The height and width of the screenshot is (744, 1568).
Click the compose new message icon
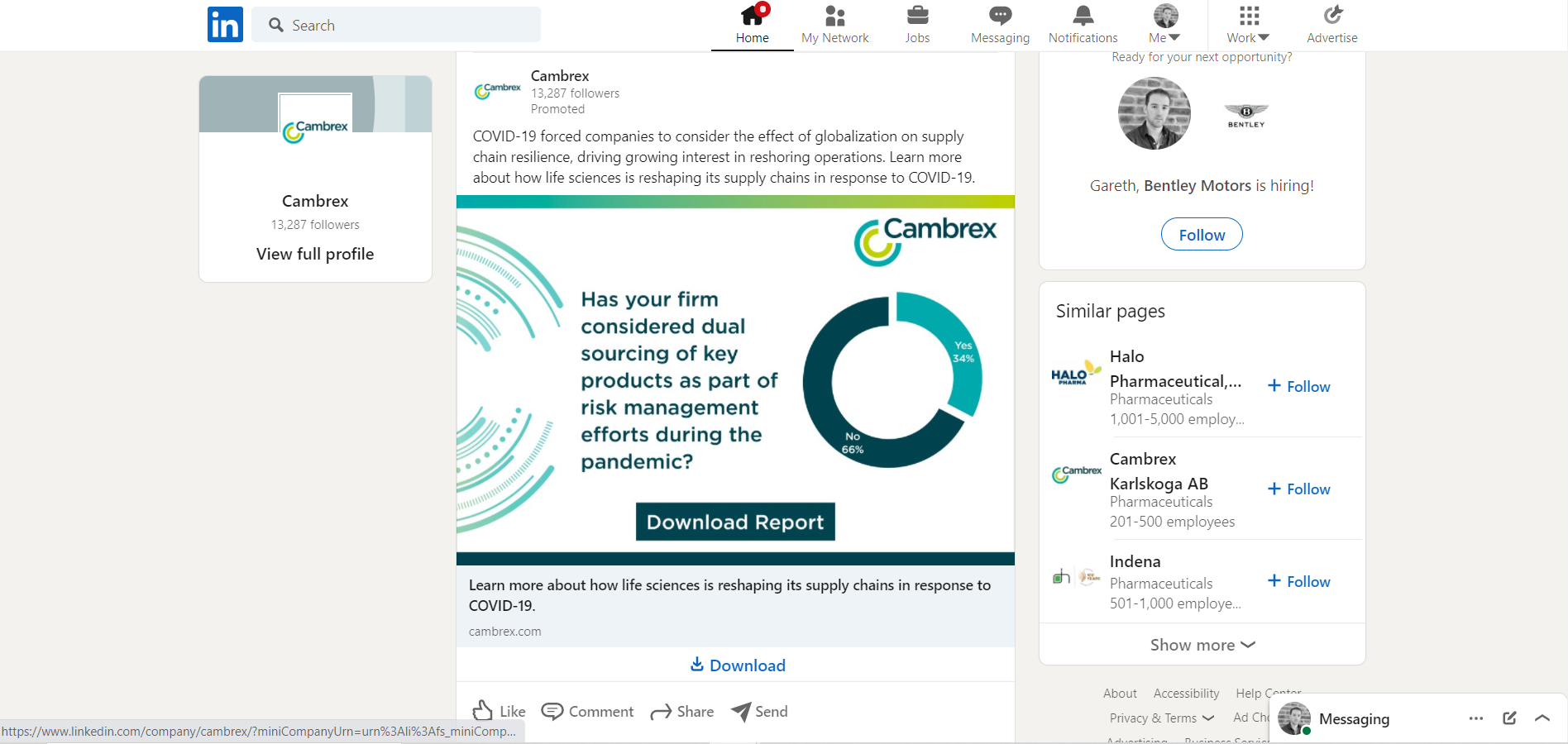point(1509,718)
